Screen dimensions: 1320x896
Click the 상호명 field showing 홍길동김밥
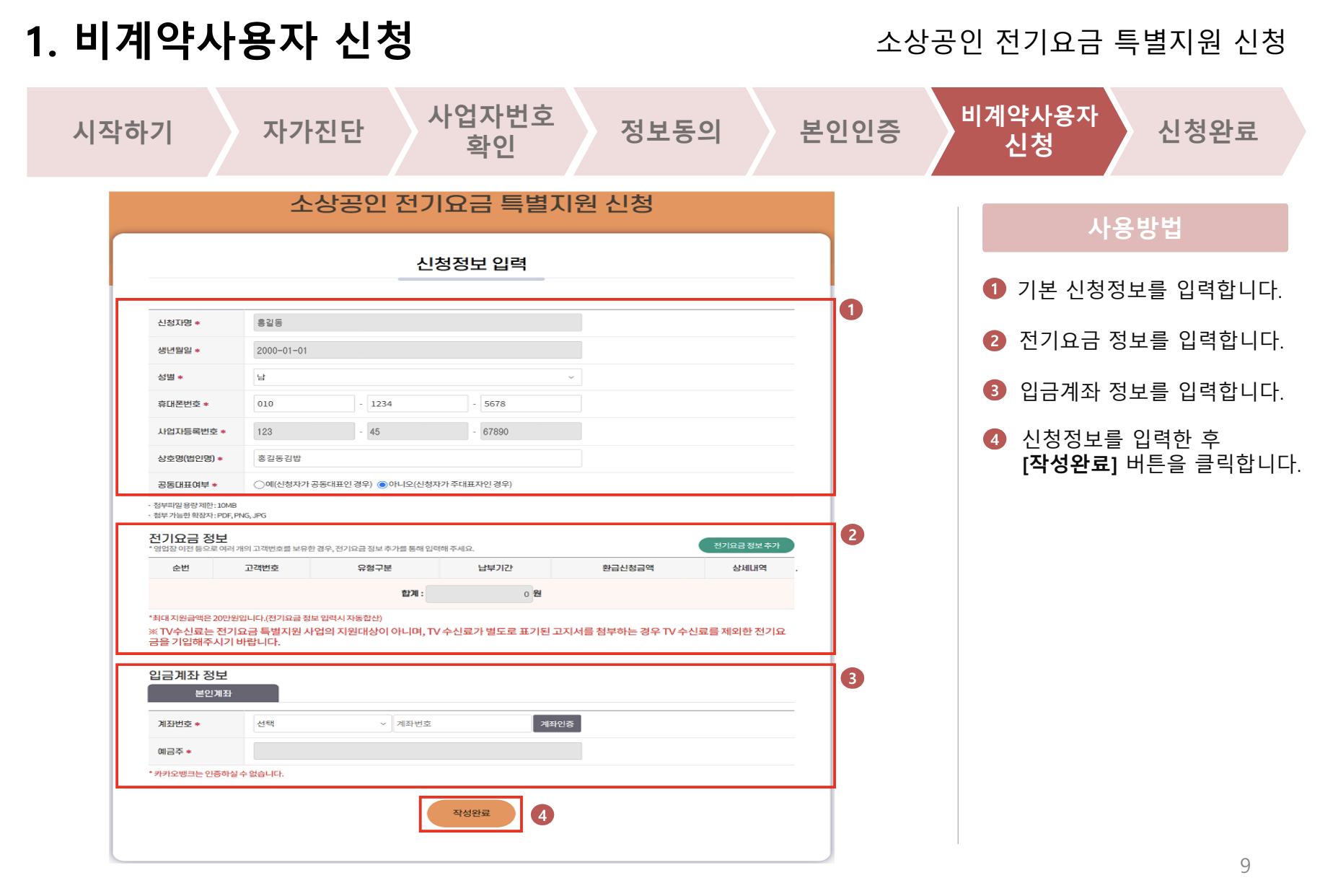418,458
